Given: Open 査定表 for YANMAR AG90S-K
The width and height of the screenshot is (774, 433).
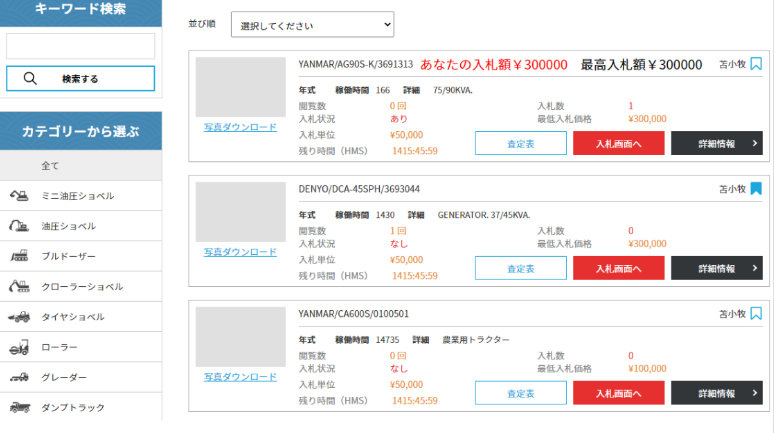Looking at the screenshot, I should tap(520, 144).
